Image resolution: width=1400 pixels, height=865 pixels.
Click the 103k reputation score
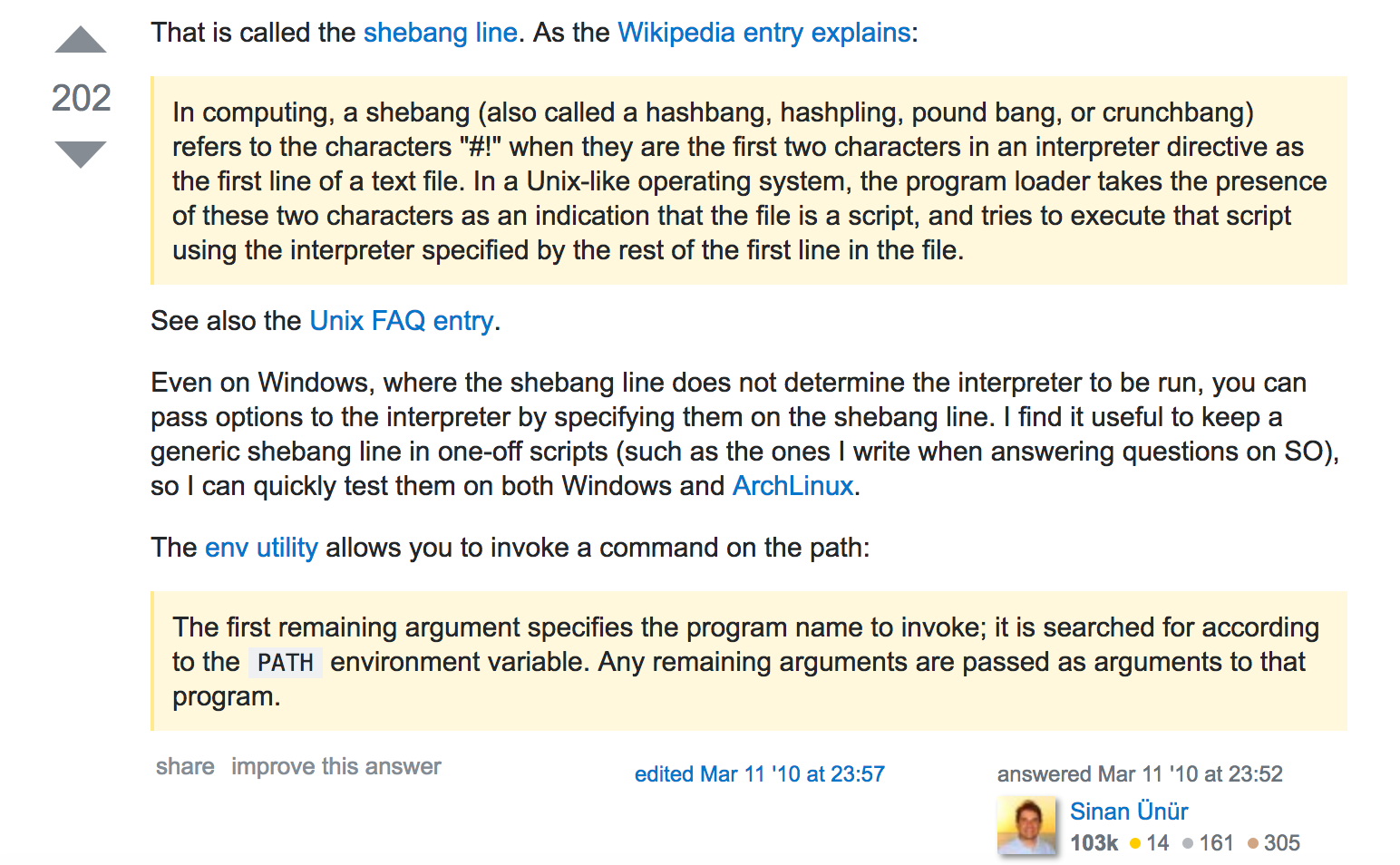pos(1094,843)
